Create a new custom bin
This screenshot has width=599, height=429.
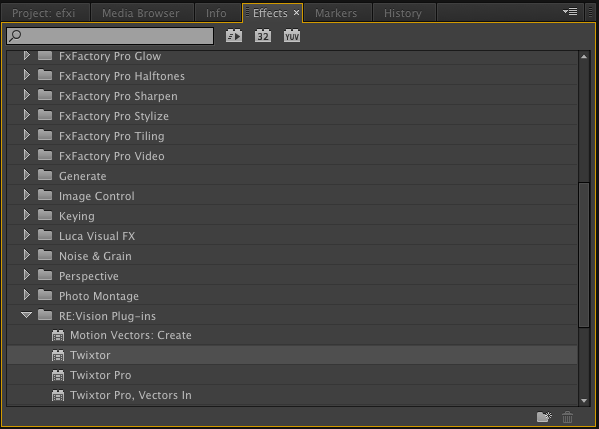[544, 416]
